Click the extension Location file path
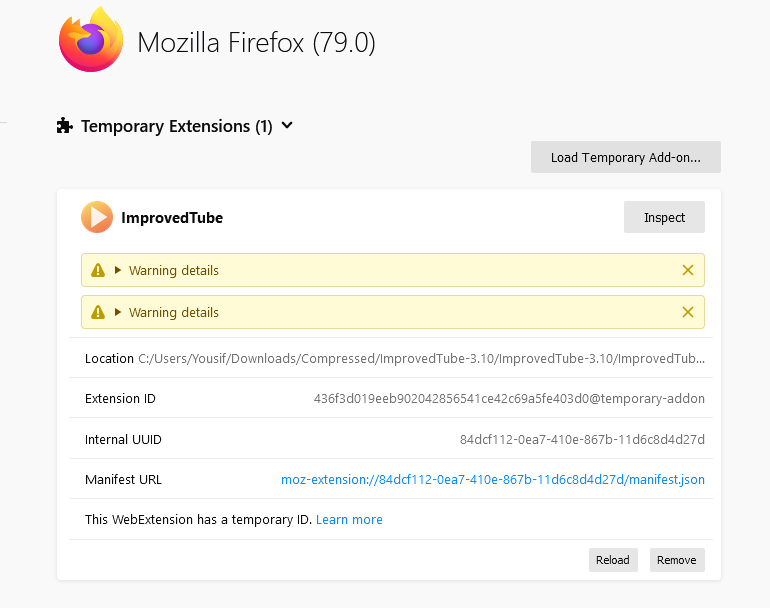 421,358
